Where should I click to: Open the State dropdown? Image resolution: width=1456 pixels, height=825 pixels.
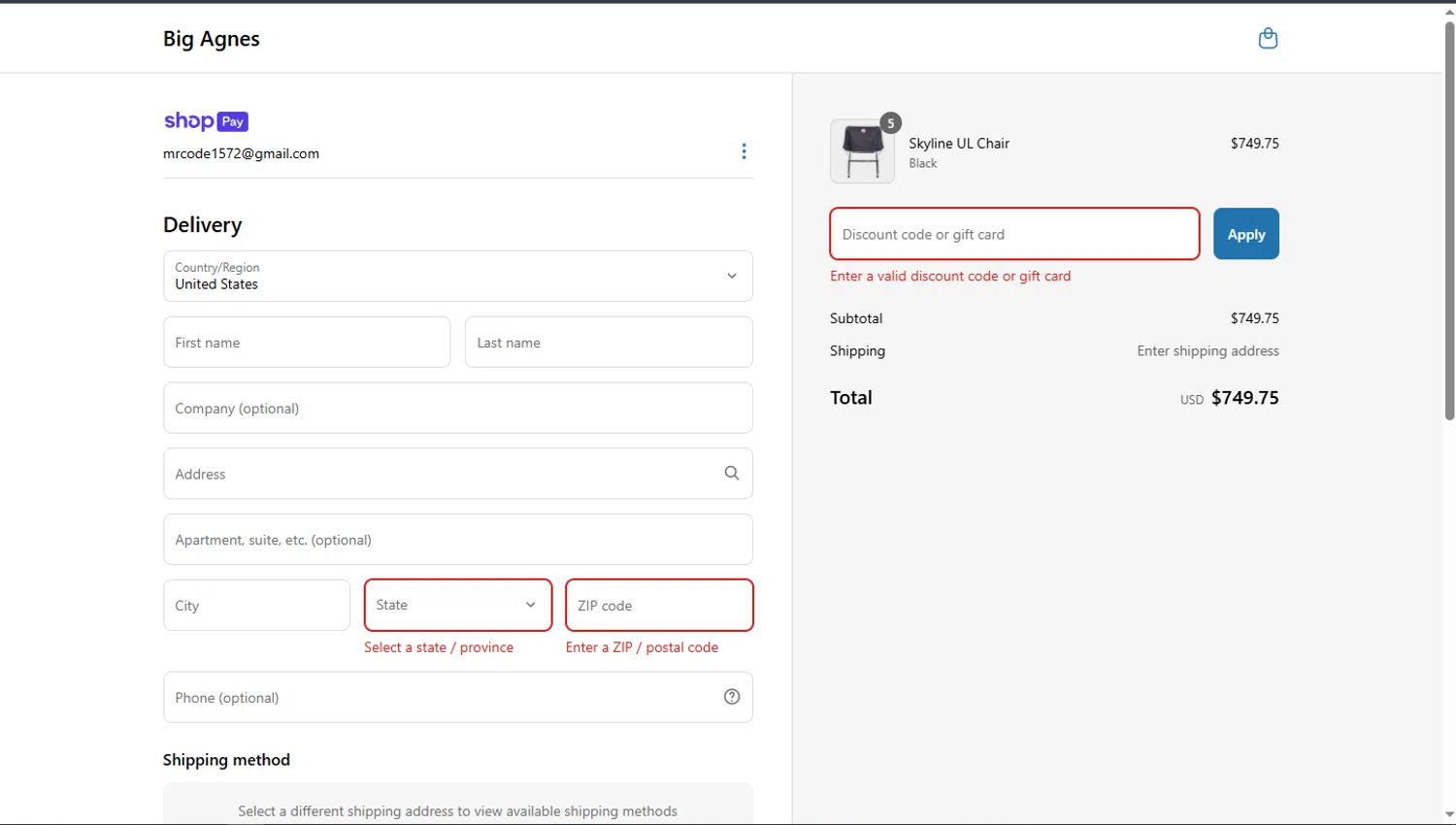pyautogui.click(x=458, y=605)
